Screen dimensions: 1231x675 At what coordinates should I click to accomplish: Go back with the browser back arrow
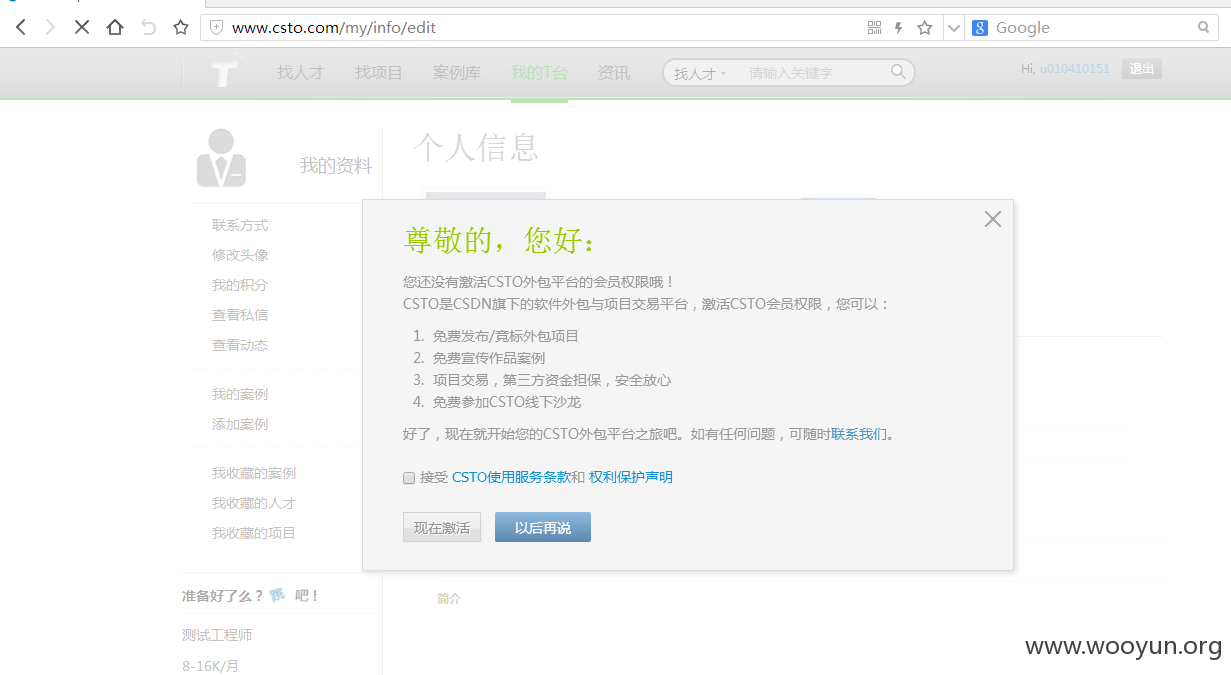21,28
